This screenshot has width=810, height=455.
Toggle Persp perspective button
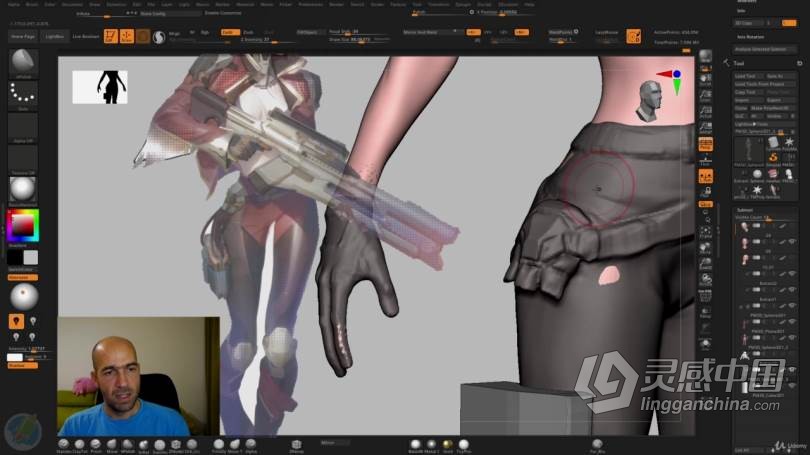(705, 144)
